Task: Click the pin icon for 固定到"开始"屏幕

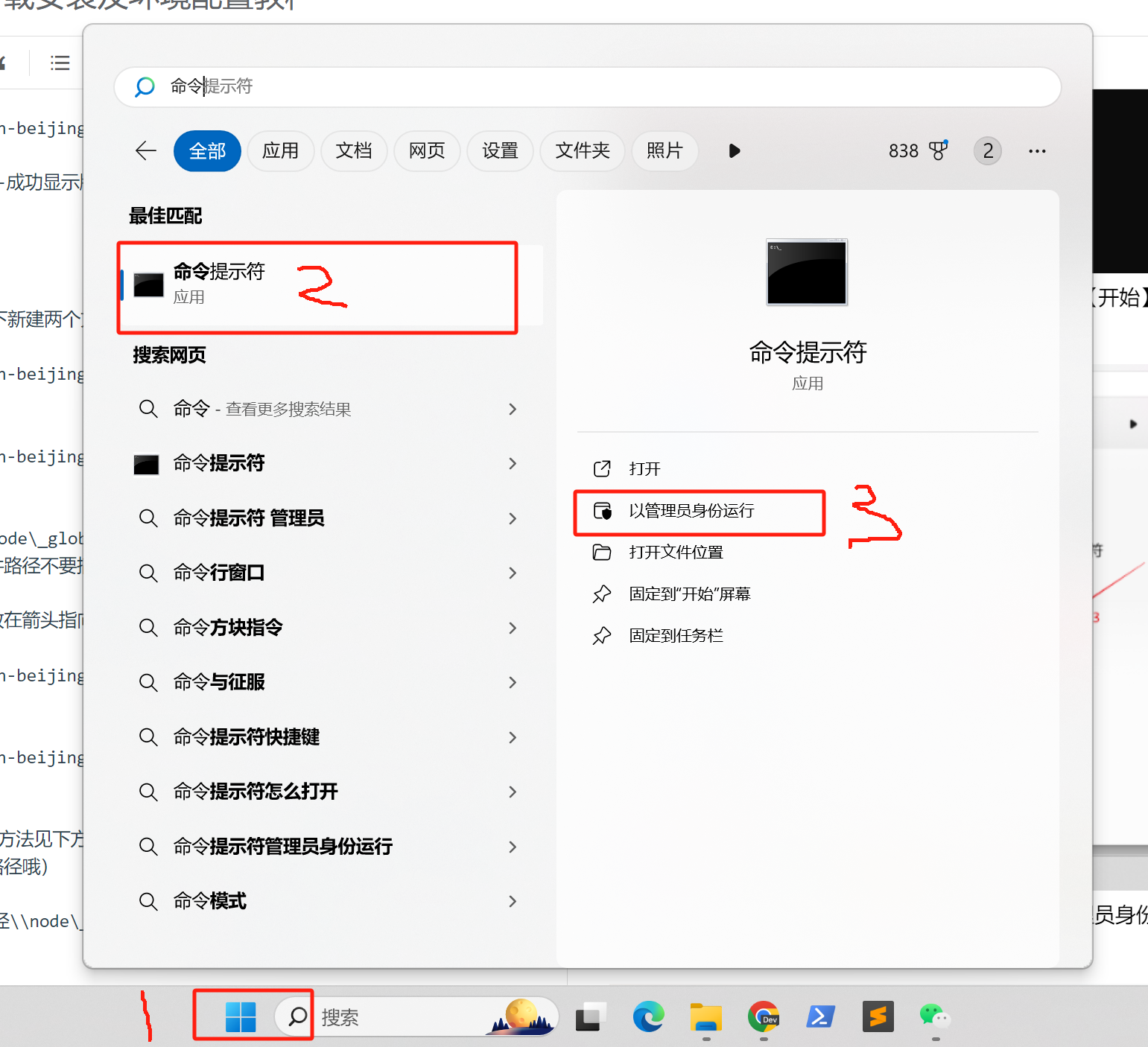Action: [602, 594]
